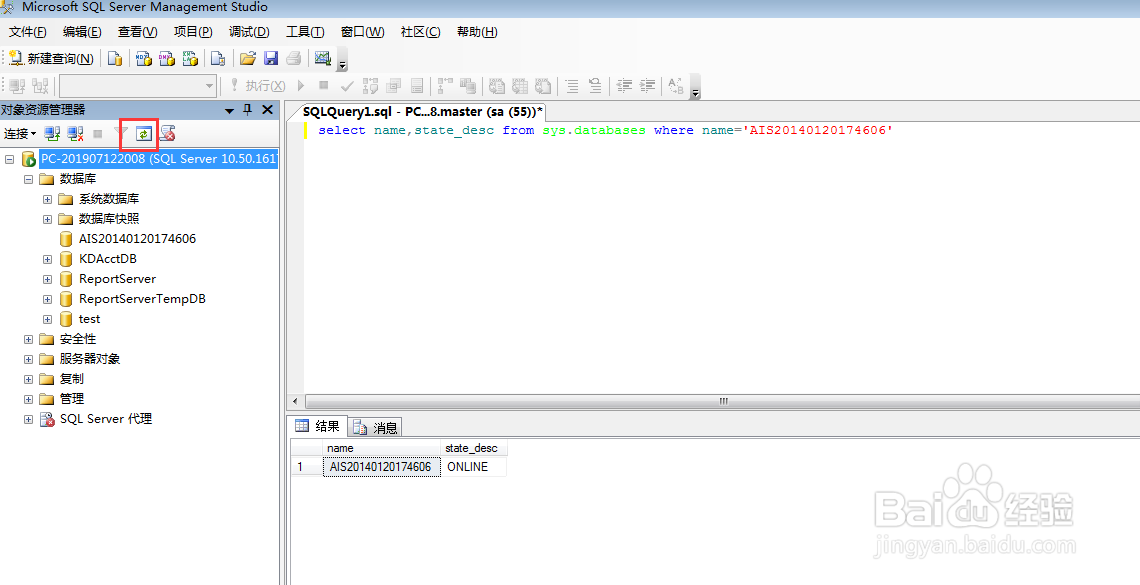
Task: Click the green debug play arrow
Action: pyautogui.click(x=301, y=86)
